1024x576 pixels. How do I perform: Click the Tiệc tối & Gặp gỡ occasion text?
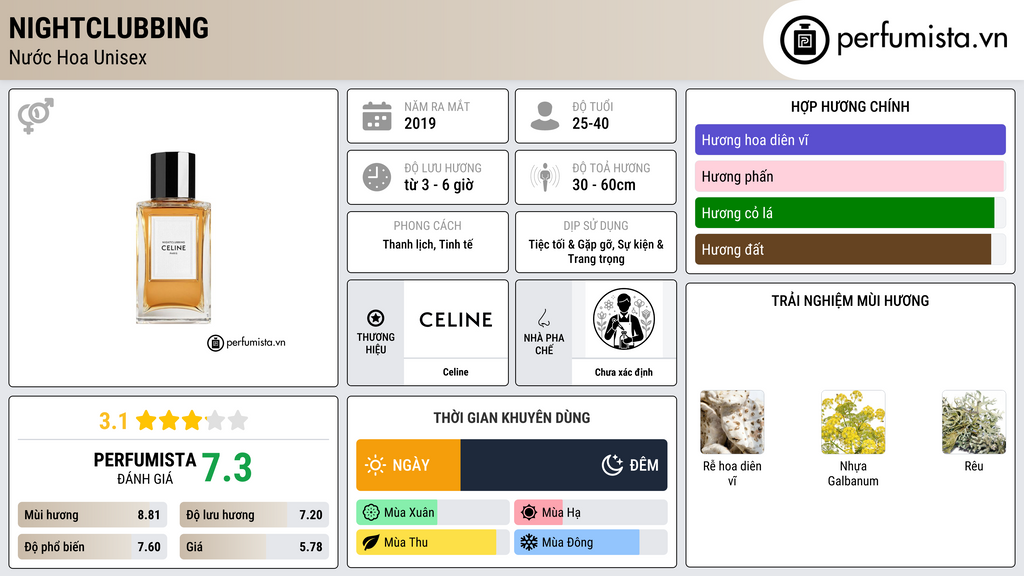click(x=596, y=251)
